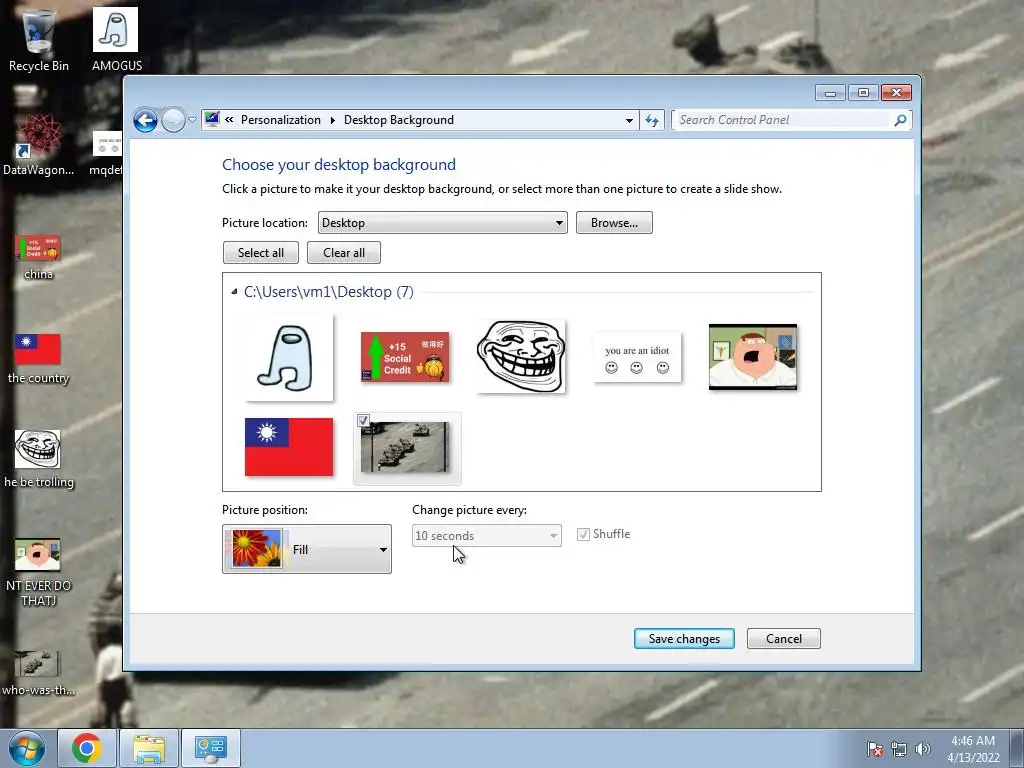Click Clear all button
The image size is (1024, 768).
[344, 253]
